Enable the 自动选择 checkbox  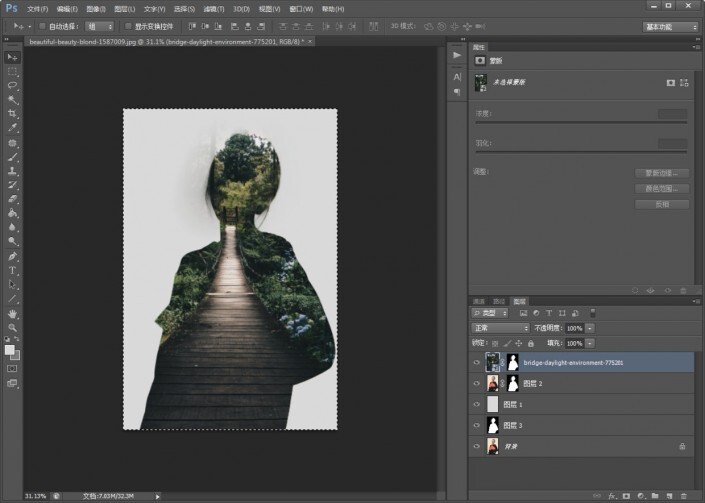point(43,27)
